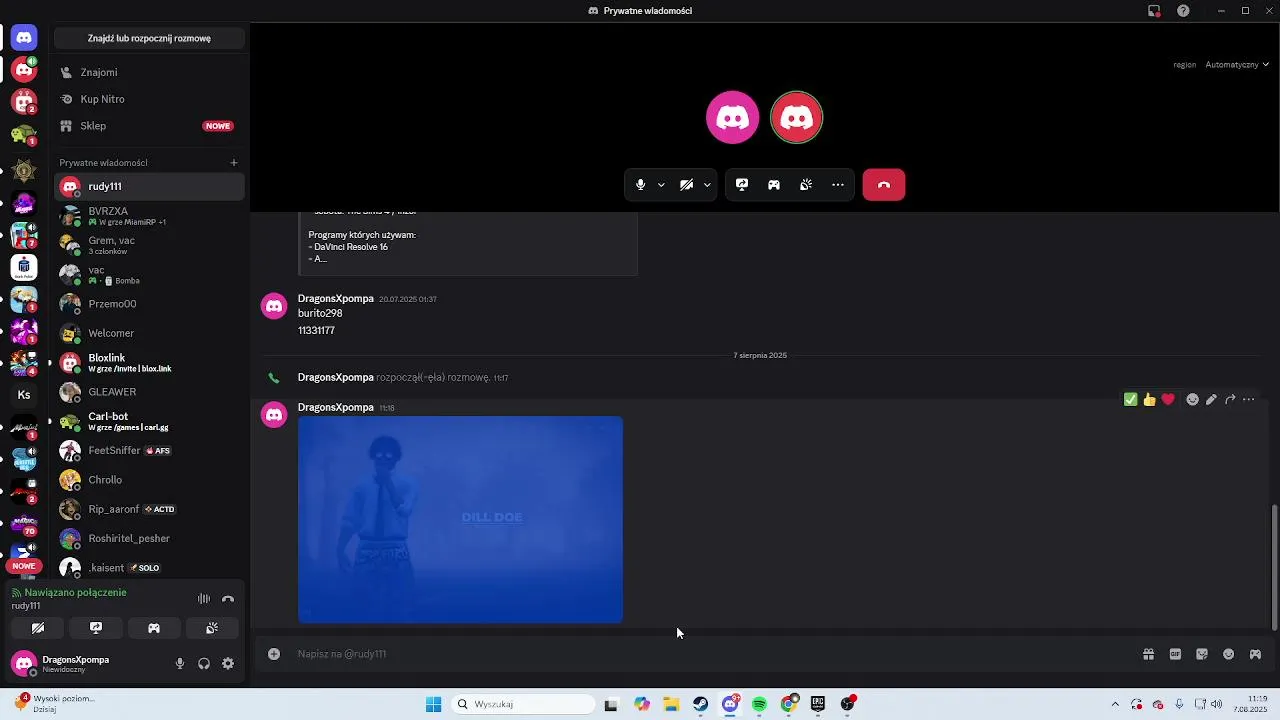The width and height of the screenshot is (1280, 720).
Task: Open conversation with rudy111
Action: point(149,187)
